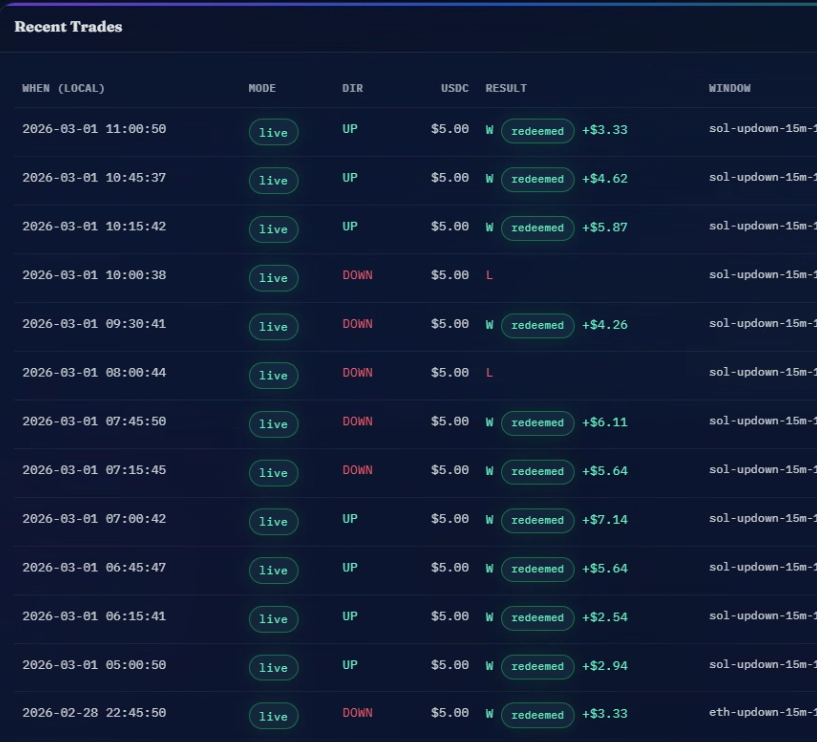Click profit value +$6.11
Viewport: 817px width, 742px height.
[x=605, y=422]
